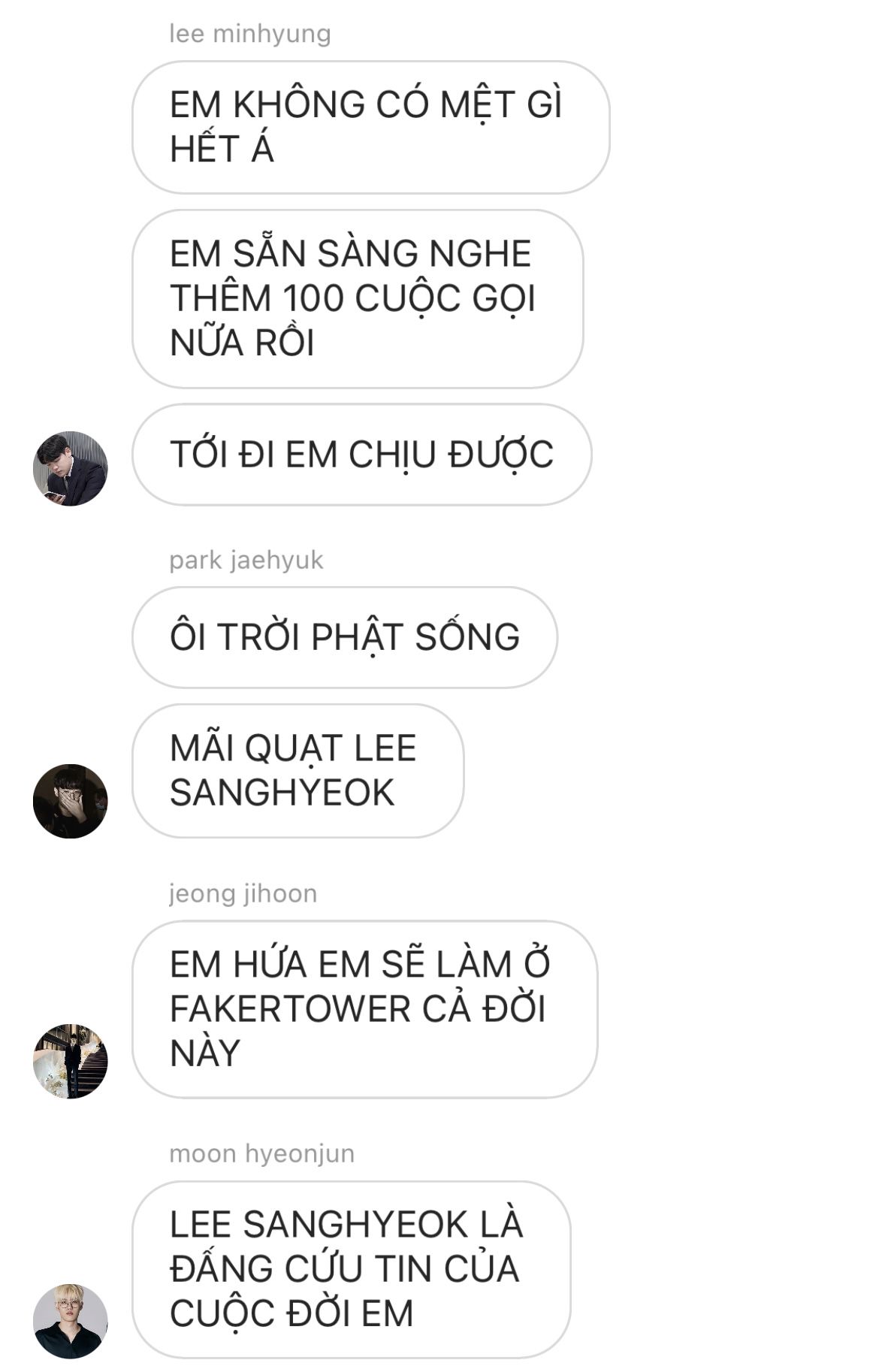Select 'MÃI QUẠT LEE SANGHYEOK' message bubble

tap(298, 771)
